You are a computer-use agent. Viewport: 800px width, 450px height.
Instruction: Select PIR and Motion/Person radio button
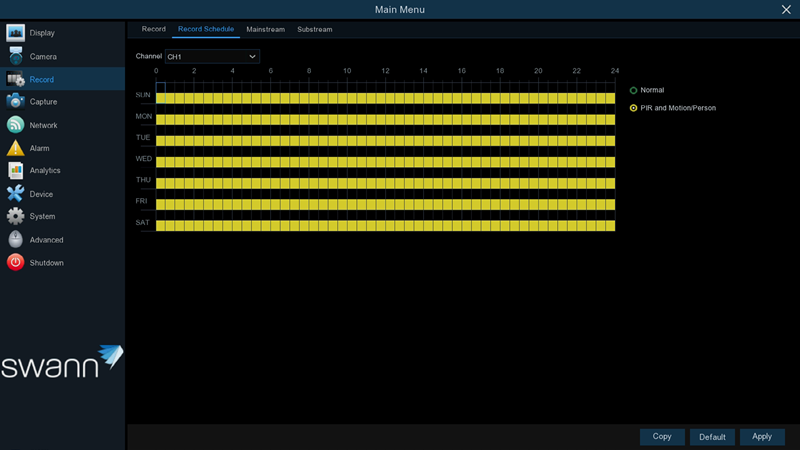pyautogui.click(x=634, y=108)
